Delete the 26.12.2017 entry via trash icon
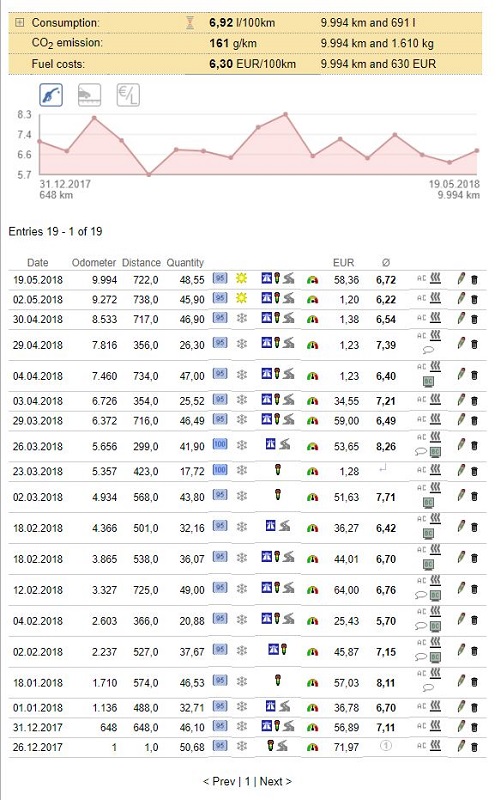Viewport: 501px width, 800px height. (x=474, y=747)
